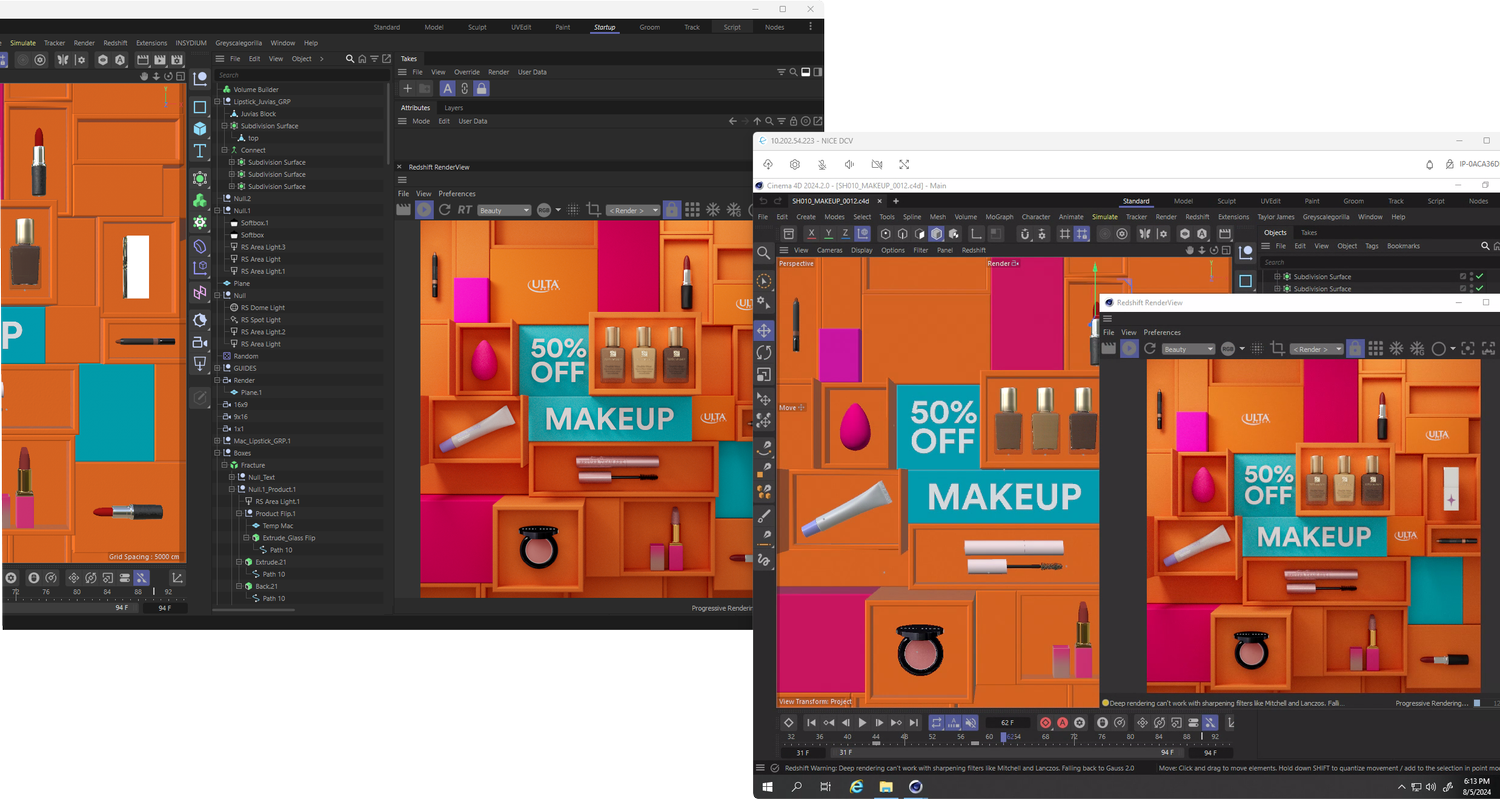Click current frame field showing 62 F
The height and width of the screenshot is (811, 1500).
pyautogui.click(x=1007, y=722)
